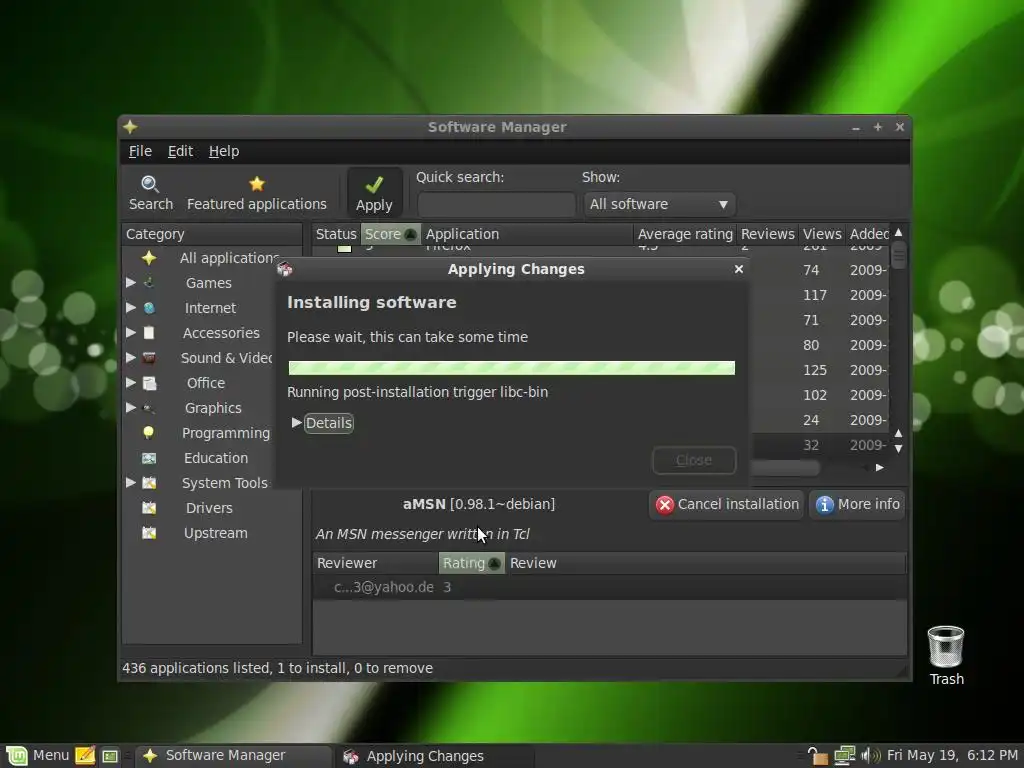Click Cancel installation button

(726, 504)
